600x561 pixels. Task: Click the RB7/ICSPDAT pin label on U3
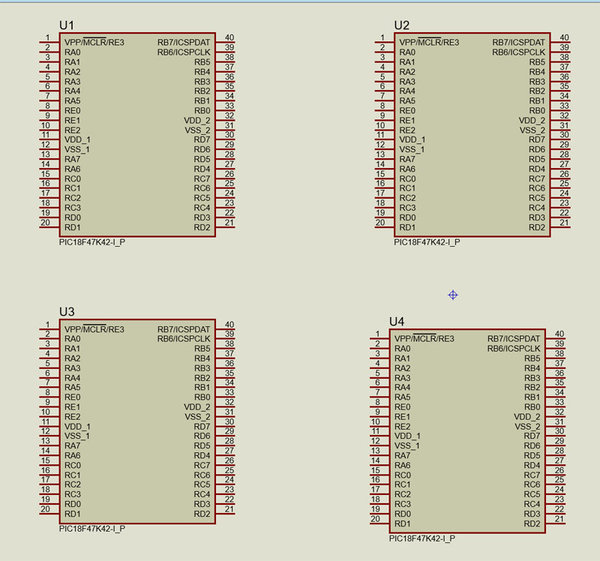184,329
